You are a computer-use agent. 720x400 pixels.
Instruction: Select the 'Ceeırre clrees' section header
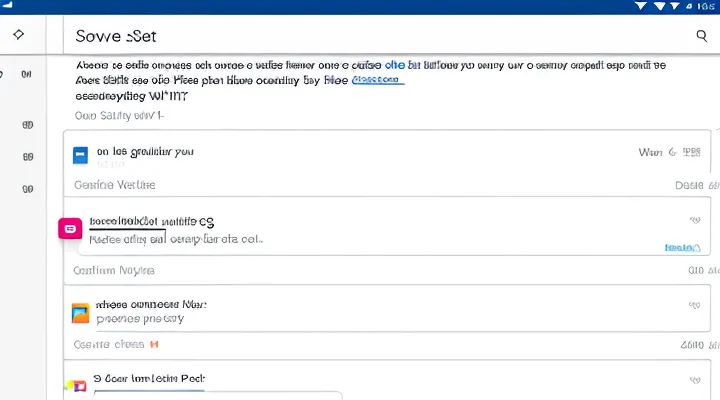(109, 344)
